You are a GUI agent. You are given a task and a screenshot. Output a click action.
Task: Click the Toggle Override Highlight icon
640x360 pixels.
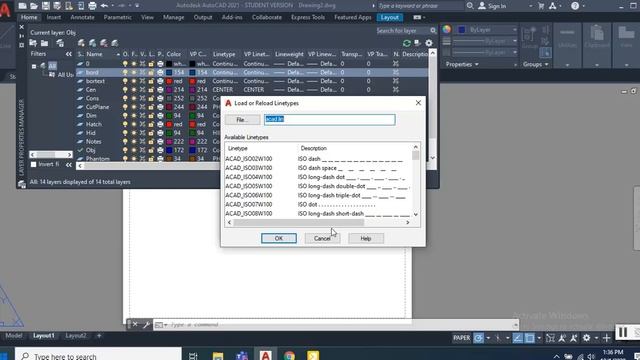[417, 43]
